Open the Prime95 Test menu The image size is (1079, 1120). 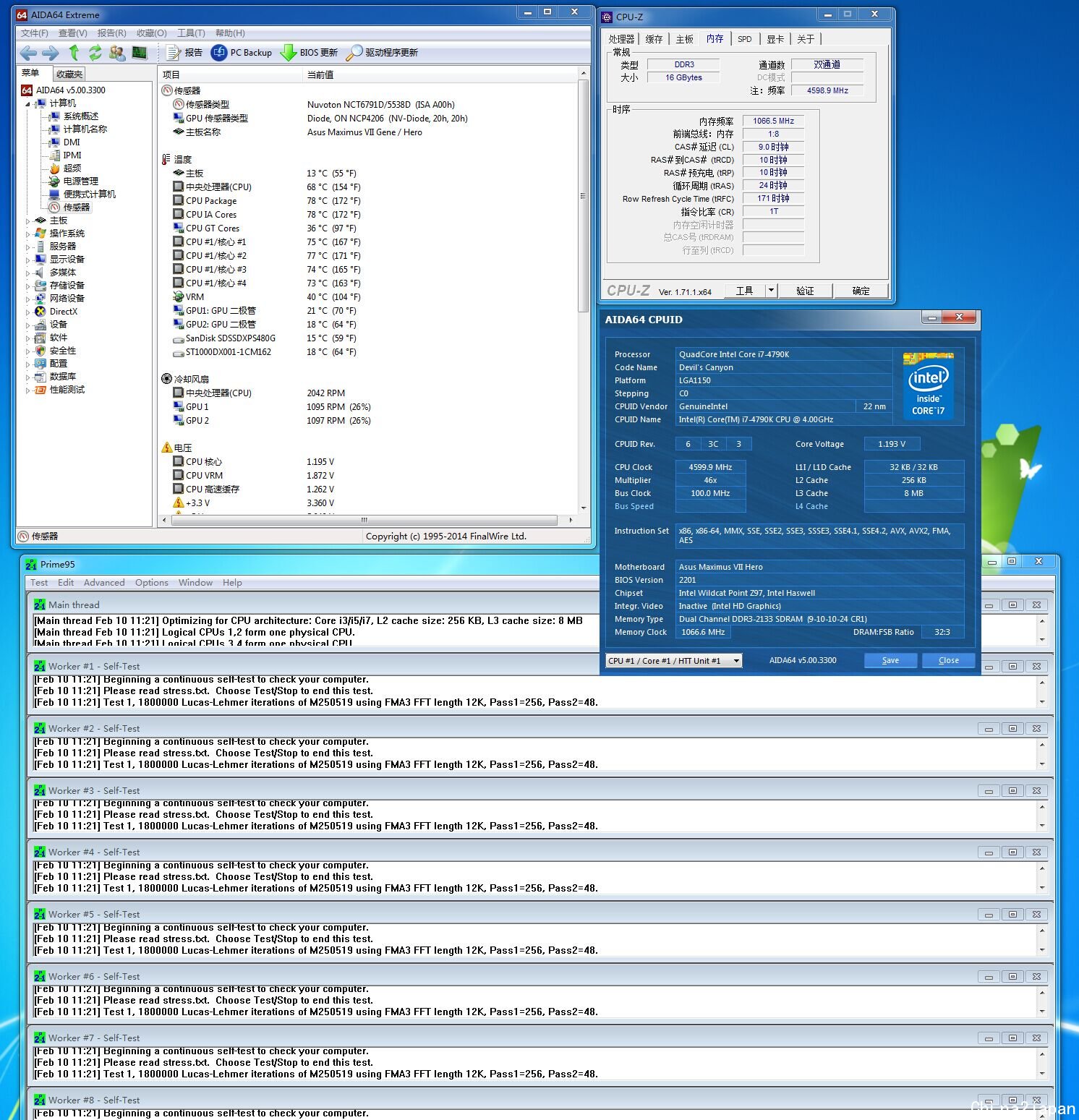[39, 583]
